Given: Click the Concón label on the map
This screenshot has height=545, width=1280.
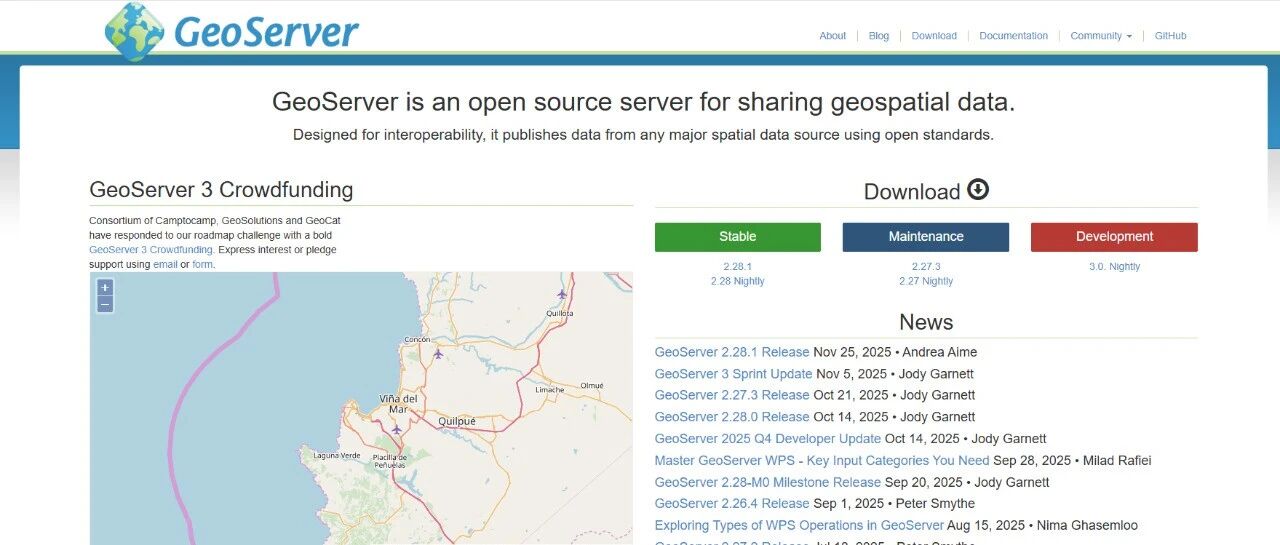Looking at the screenshot, I should [x=416, y=340].
